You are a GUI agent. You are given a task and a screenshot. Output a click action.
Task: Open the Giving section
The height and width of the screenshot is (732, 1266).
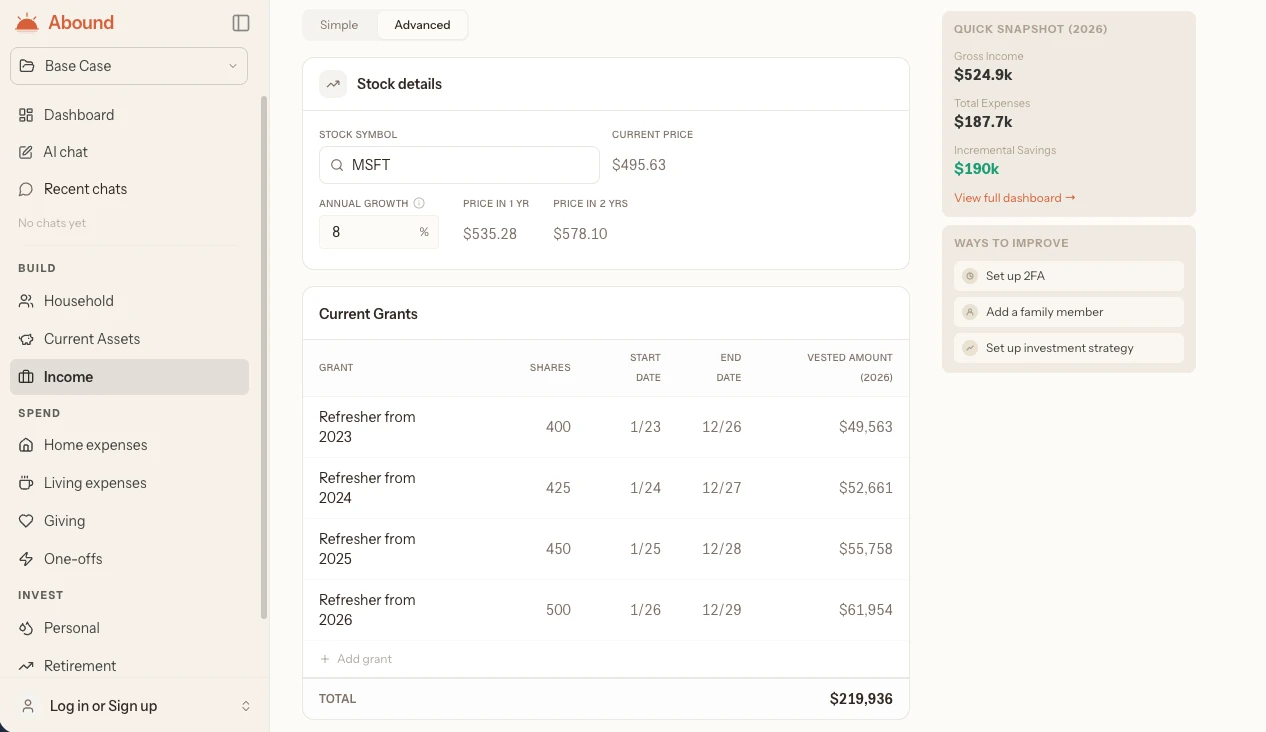(x=129, y=521)
